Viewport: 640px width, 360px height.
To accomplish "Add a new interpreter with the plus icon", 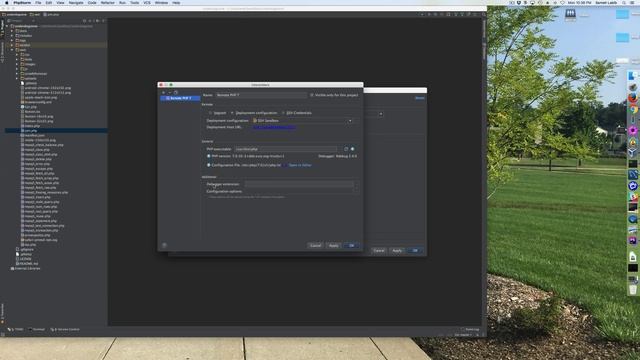I will 164,93.
